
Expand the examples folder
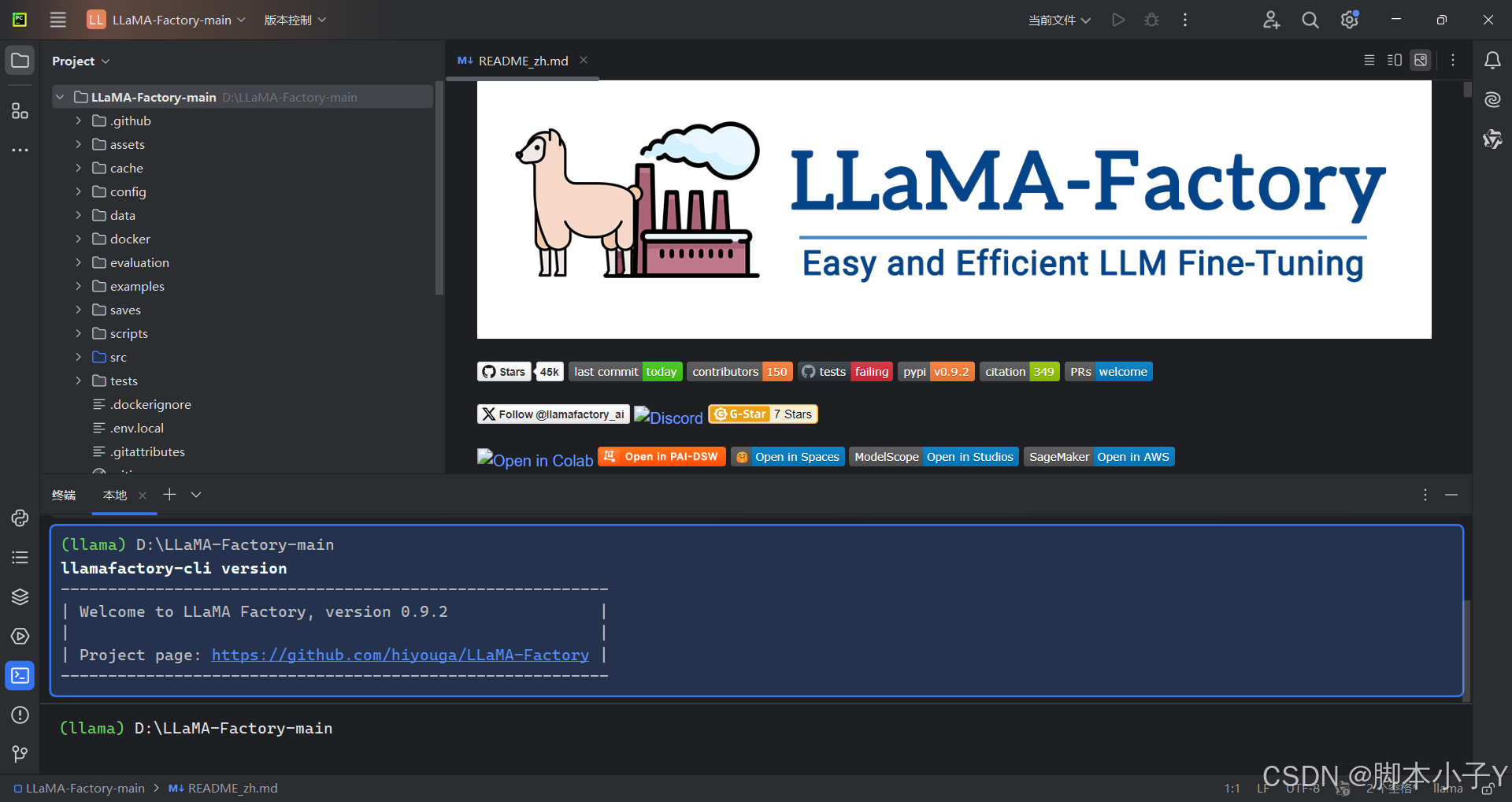click(x=78, y=286)
